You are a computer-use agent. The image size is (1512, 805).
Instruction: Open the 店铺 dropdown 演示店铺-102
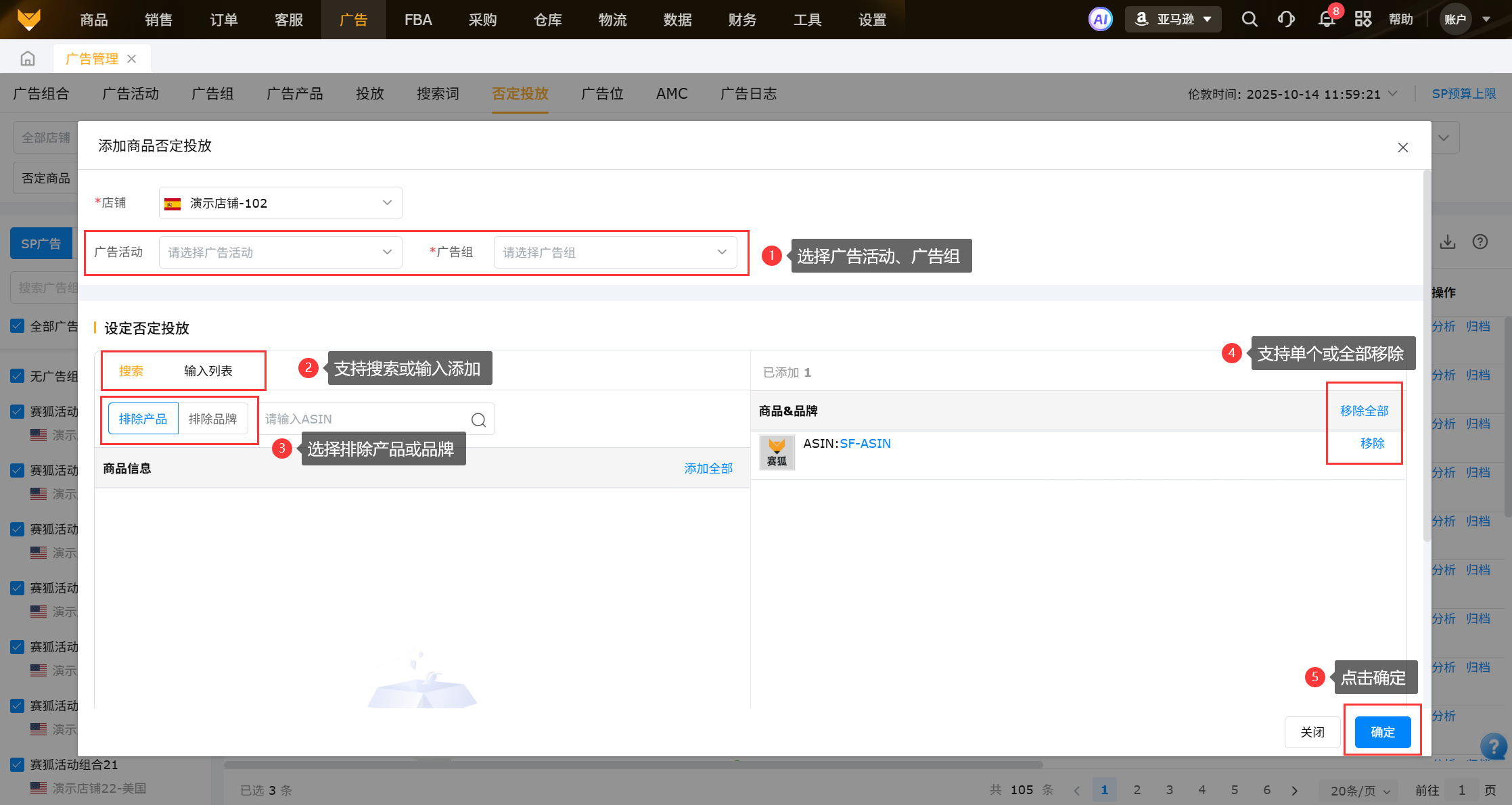pyautogui.click(x=280, y=203)
